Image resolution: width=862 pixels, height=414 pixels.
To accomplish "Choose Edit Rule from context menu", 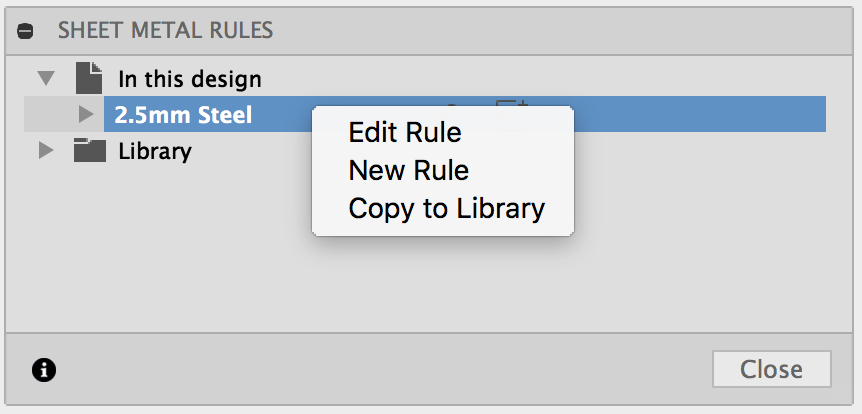I will tap(404, 133).
